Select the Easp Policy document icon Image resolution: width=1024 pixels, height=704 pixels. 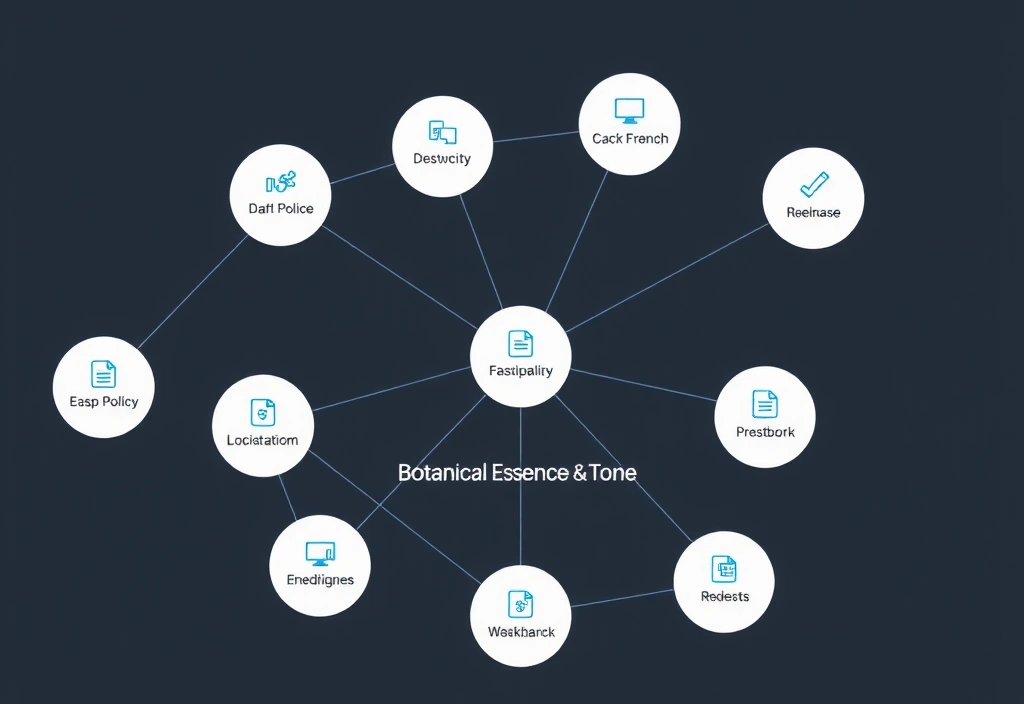pos(103,375)
